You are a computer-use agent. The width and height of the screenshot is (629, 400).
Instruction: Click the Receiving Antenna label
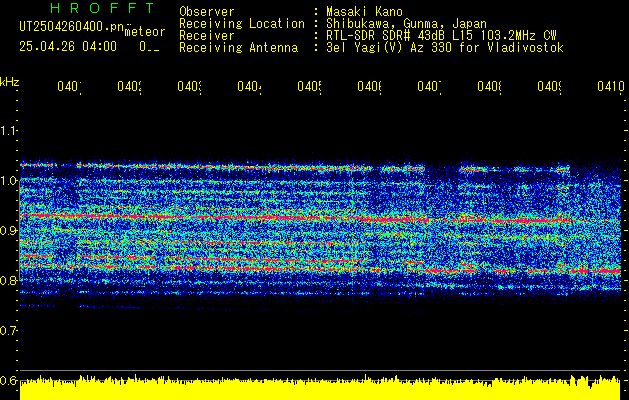(x=238, y=48)
